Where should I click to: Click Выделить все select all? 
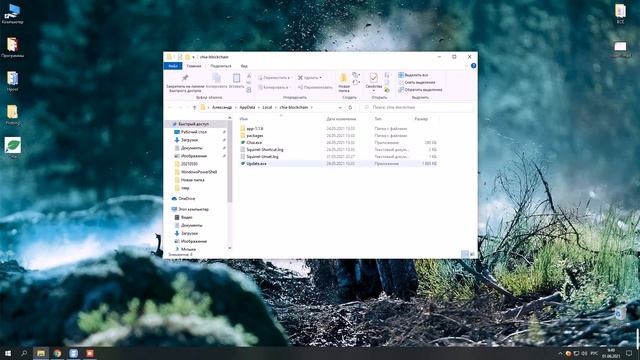(x=413, y=75)
